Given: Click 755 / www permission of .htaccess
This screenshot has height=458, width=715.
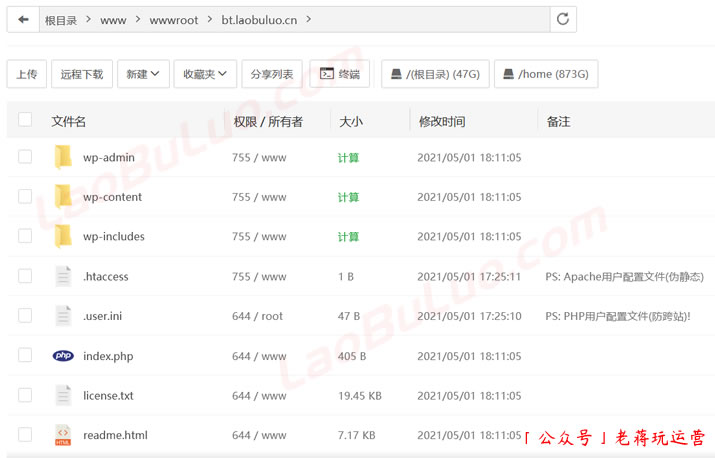Looking at the screenshot, I should pyautogui.click(x=259, y=276).
